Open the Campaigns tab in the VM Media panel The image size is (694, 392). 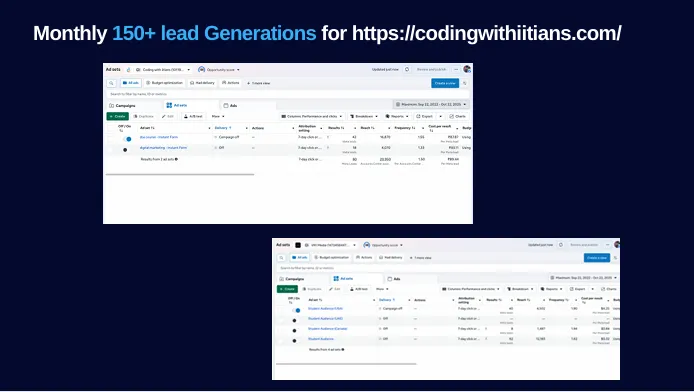click(x=303, y=279)
